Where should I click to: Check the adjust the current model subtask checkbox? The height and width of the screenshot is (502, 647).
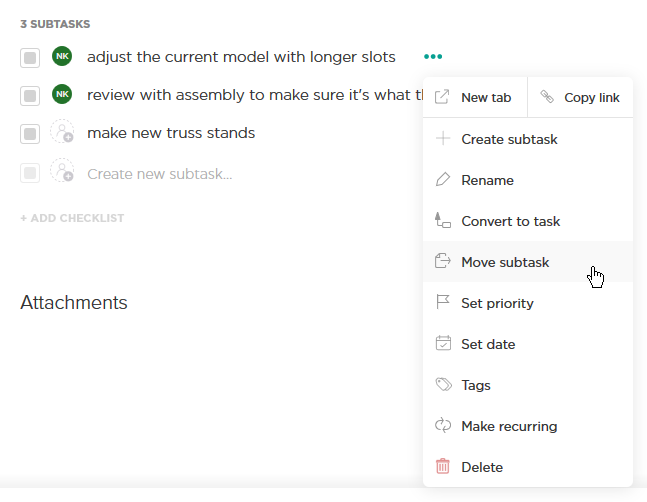[x=30, y=58]
